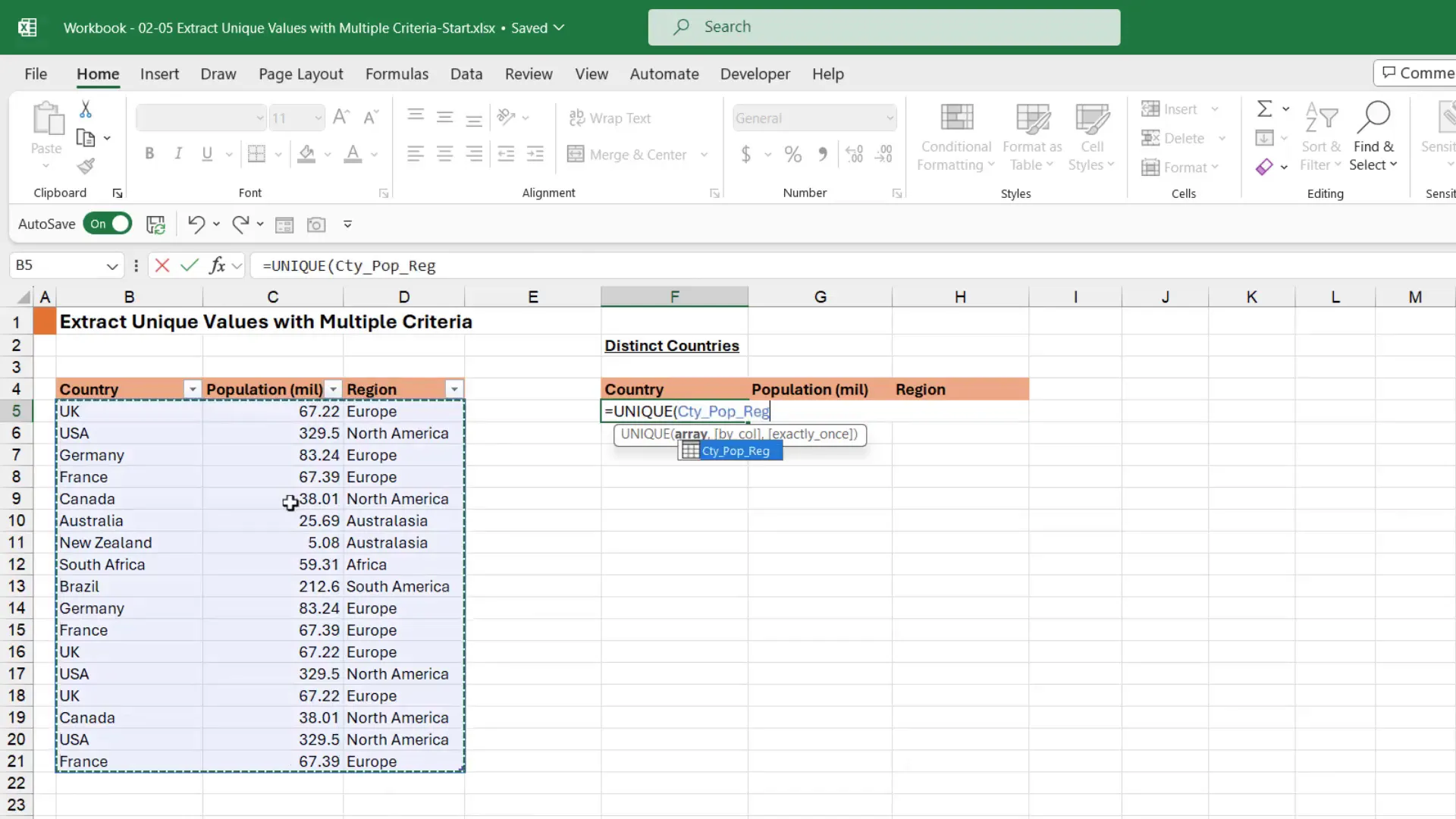Open the Comments button
This screenshot has width=1456, height=819.
point(1416,73)
